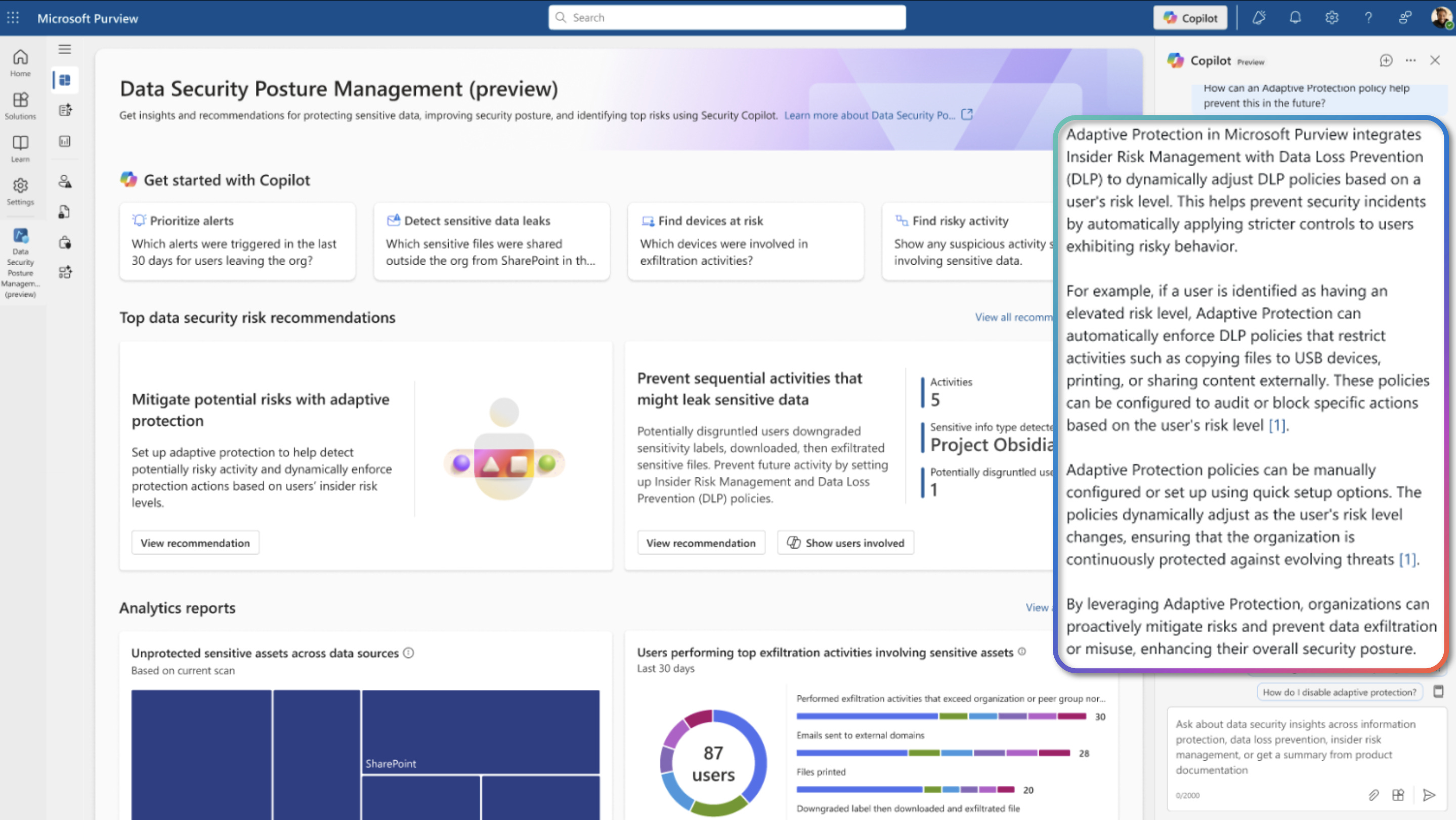The width and height of the screenshot is (1456, 820).
Task: Open the help question mark icon
Action: pyautogui.click(x=1368, y=18)
